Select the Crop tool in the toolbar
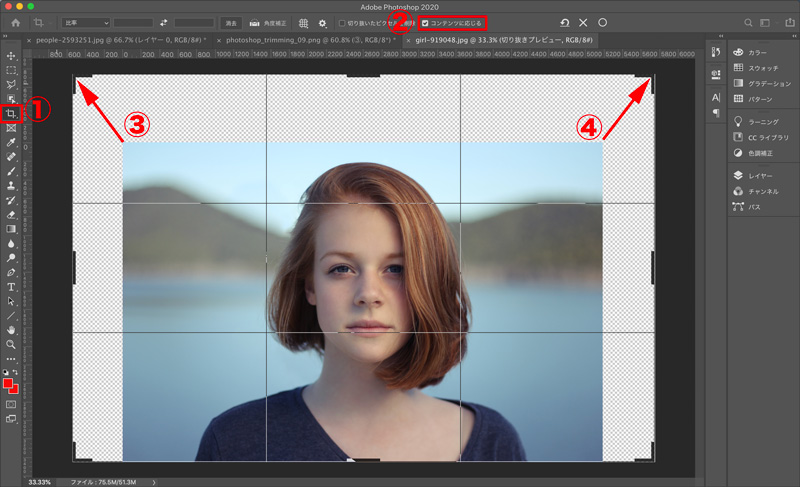Screen dimensions: 800x487 tap(11, 113)
